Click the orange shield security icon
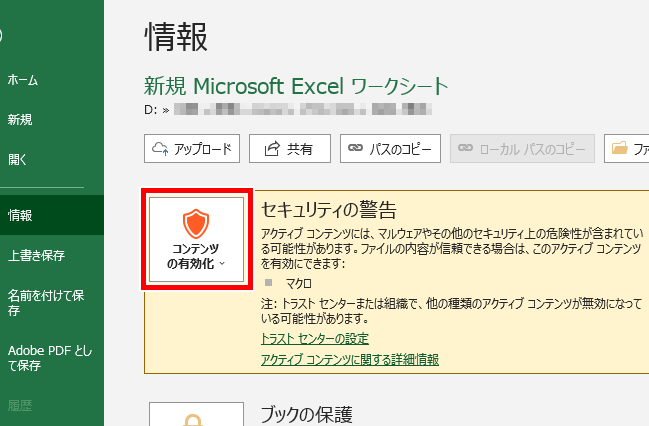 click(196, 224)
